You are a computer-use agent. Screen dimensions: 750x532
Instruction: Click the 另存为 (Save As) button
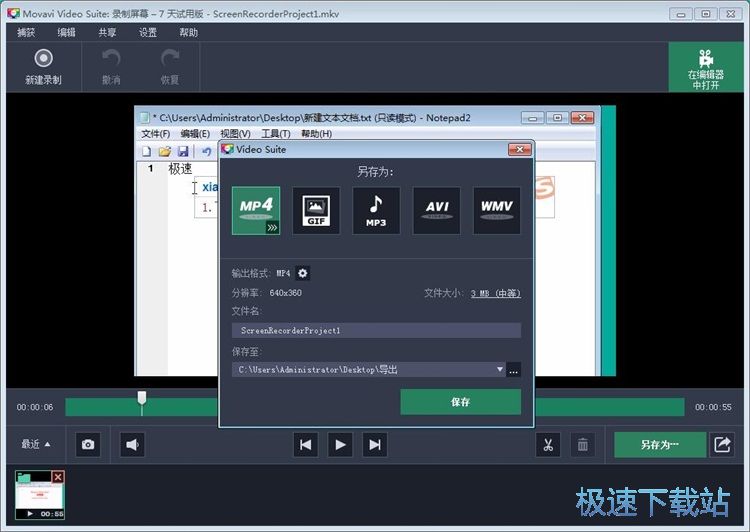click(x=660, y=444)
